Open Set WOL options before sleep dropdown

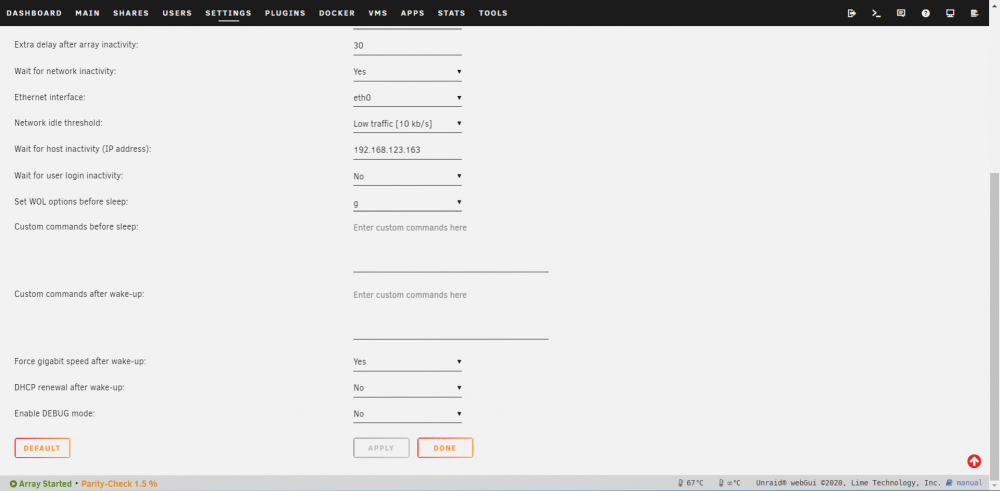[x=407, y=202]
